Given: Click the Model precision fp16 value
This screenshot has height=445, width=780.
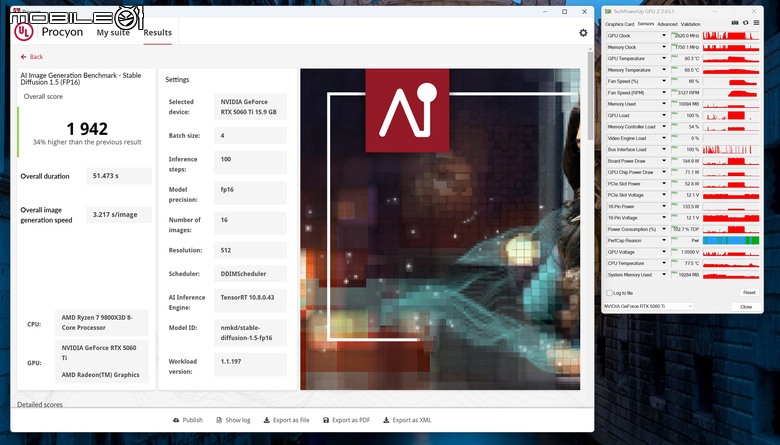Looking at the screenshot, I should point(250,193).
